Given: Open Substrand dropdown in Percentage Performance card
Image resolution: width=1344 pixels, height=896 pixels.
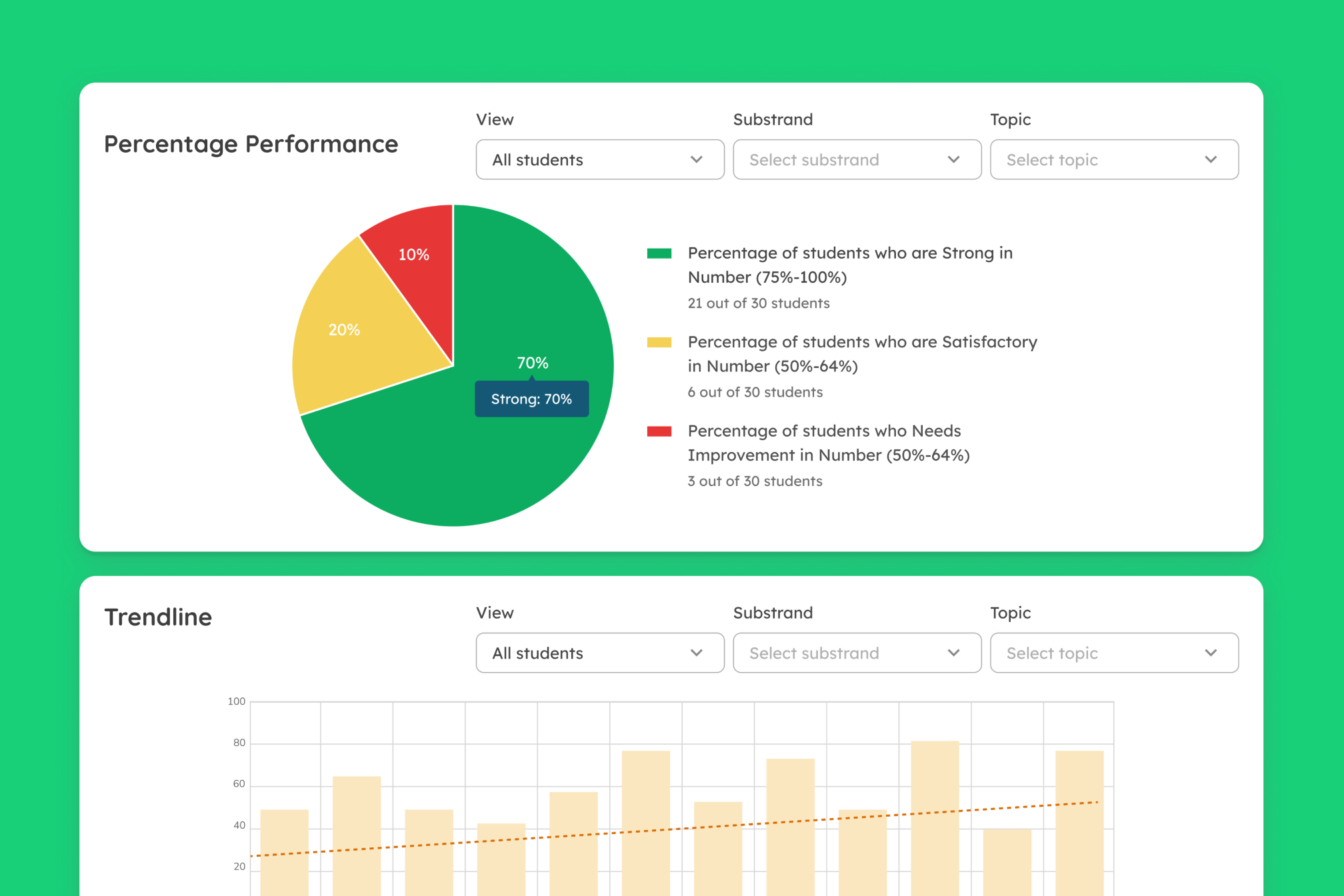Looking at the screenshot, I should pyautogui.click(x=857, y=159).
